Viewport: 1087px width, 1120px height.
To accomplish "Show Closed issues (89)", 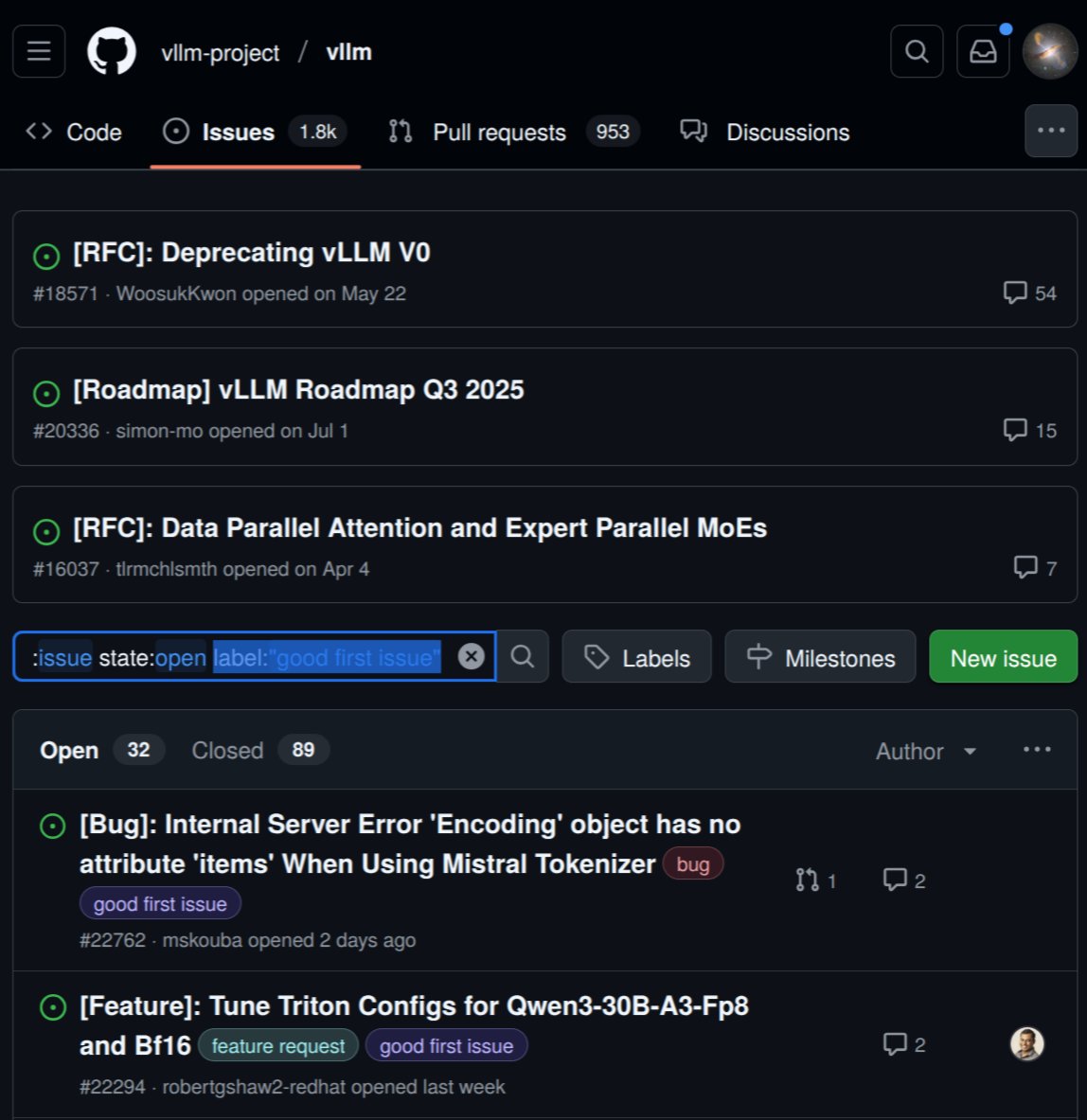I will pos(260,750).
